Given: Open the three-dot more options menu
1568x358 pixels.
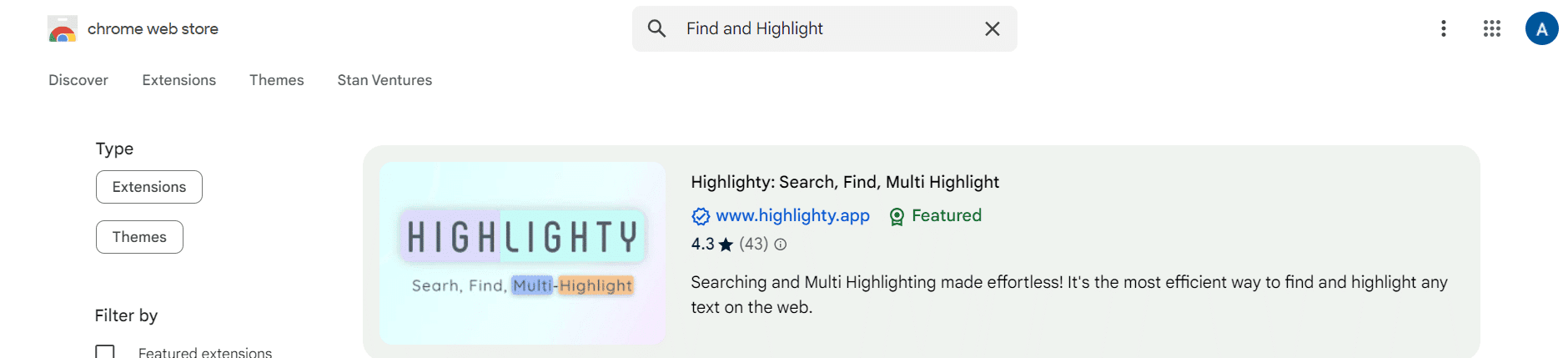Looking at the screenshot, I should (x=1444, y=29).
